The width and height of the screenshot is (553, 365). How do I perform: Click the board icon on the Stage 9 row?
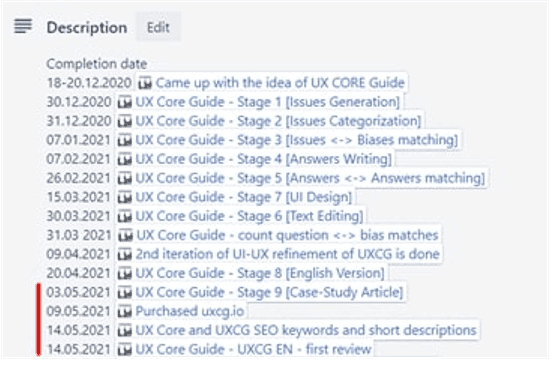coord(124,293)
